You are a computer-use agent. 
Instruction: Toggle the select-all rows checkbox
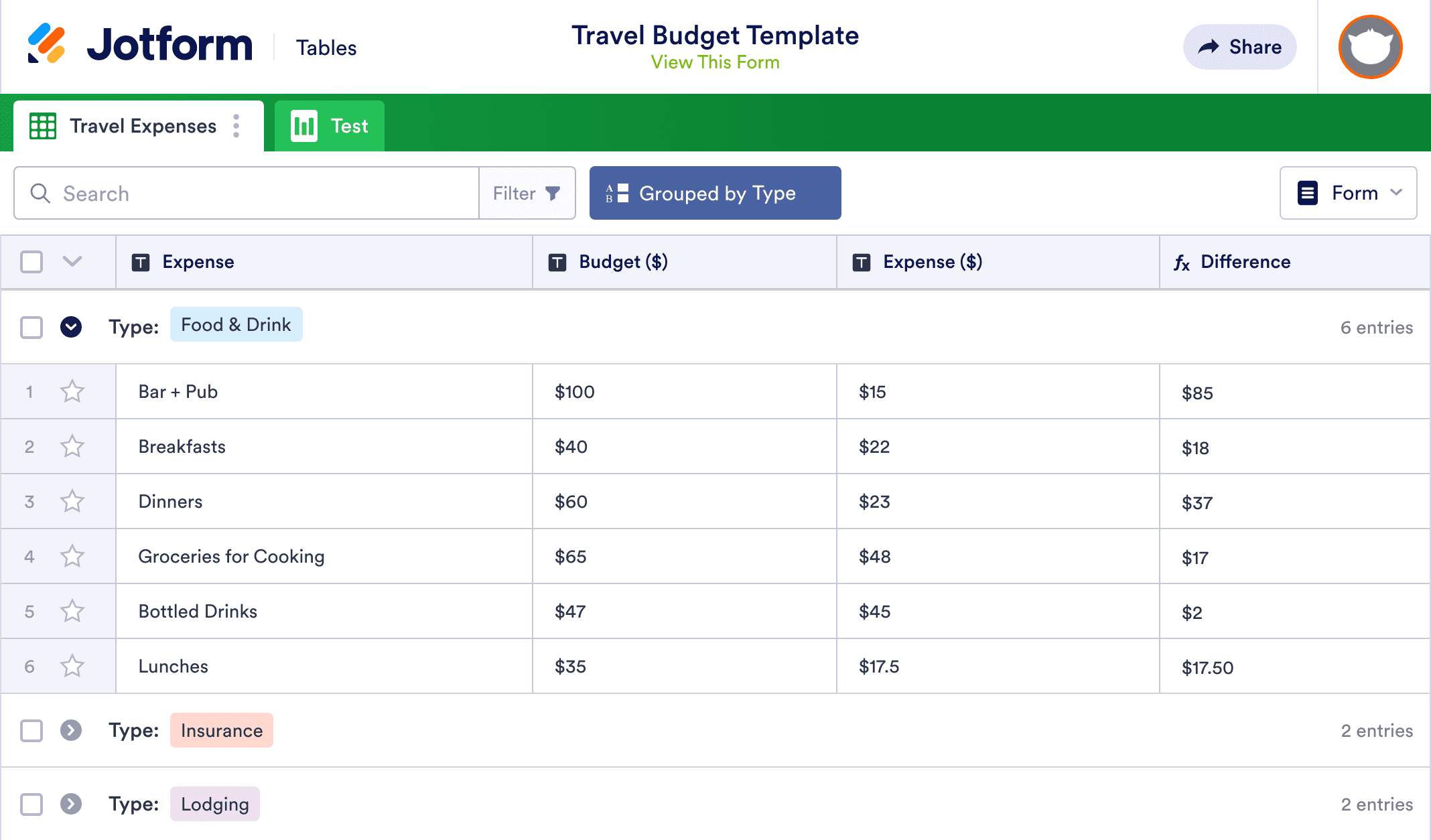[x=31, y=262]
